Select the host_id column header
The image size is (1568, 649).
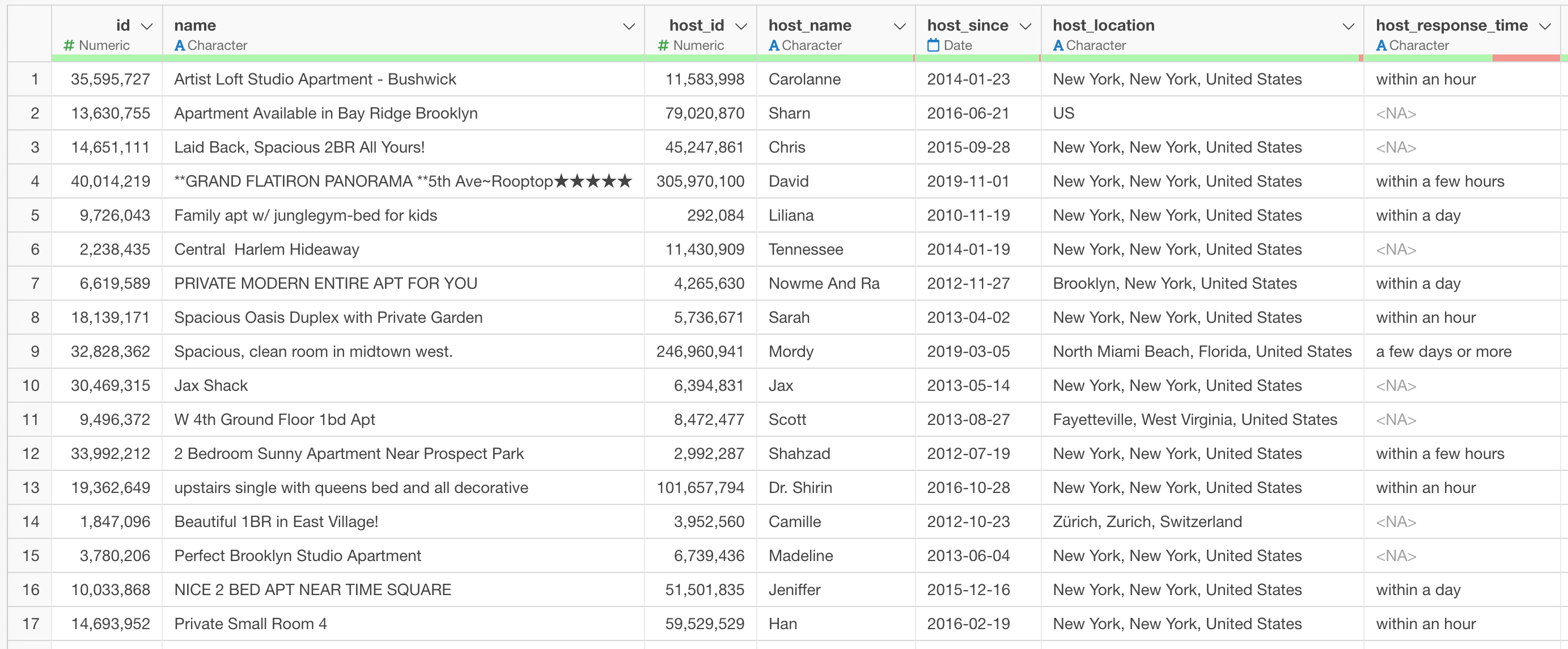tap(700, 33)
